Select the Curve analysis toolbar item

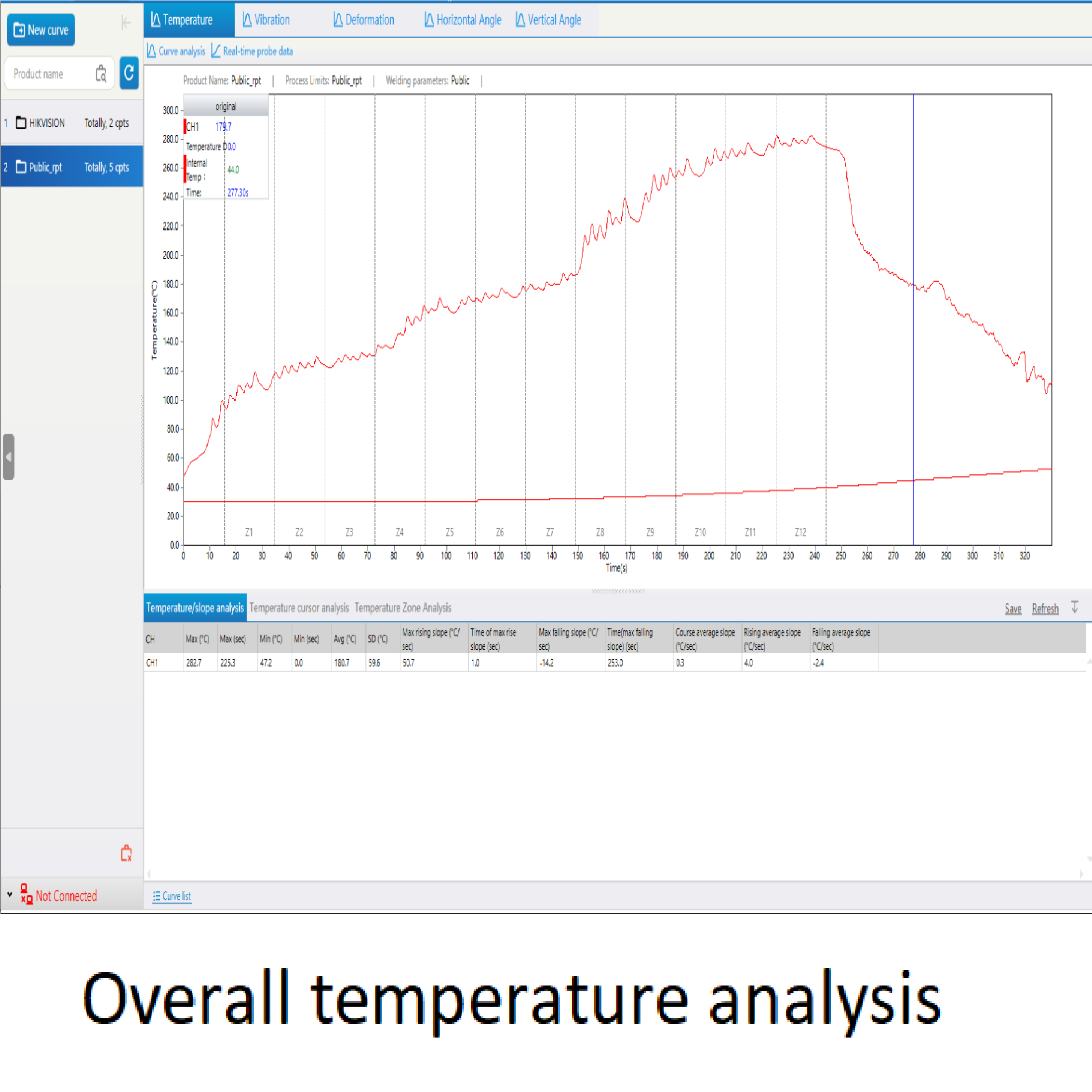[176, 52]
